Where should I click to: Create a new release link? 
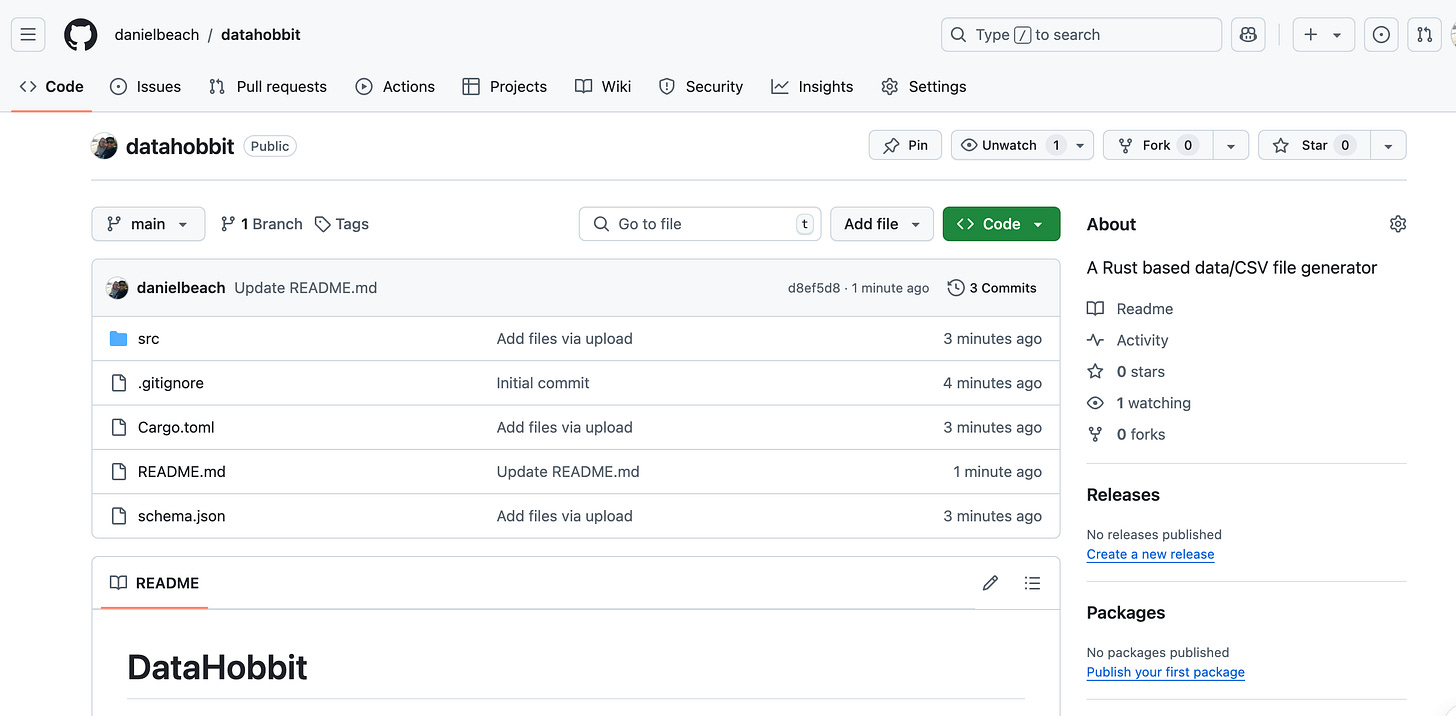(x=1150, y=554)
